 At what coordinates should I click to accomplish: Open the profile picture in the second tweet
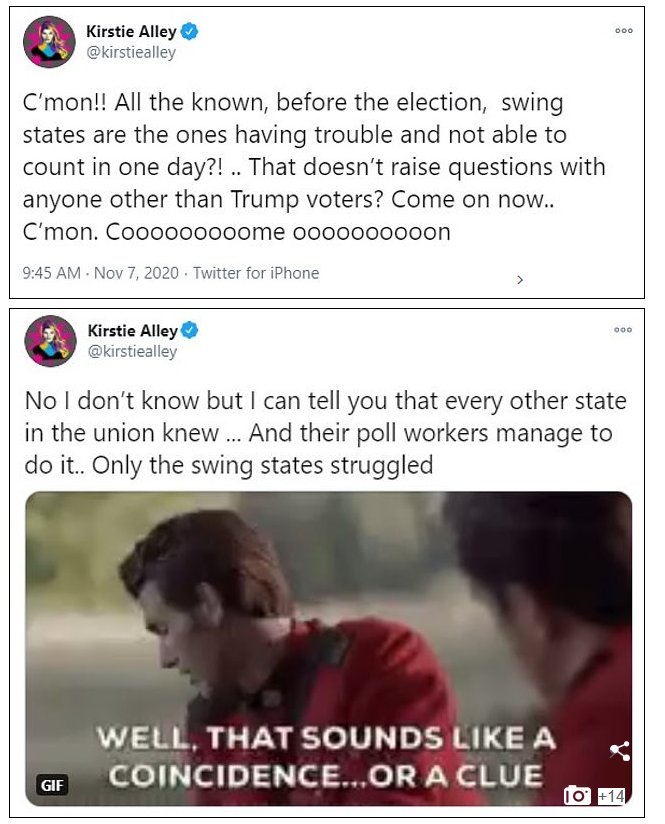click(x=50, y=340)
